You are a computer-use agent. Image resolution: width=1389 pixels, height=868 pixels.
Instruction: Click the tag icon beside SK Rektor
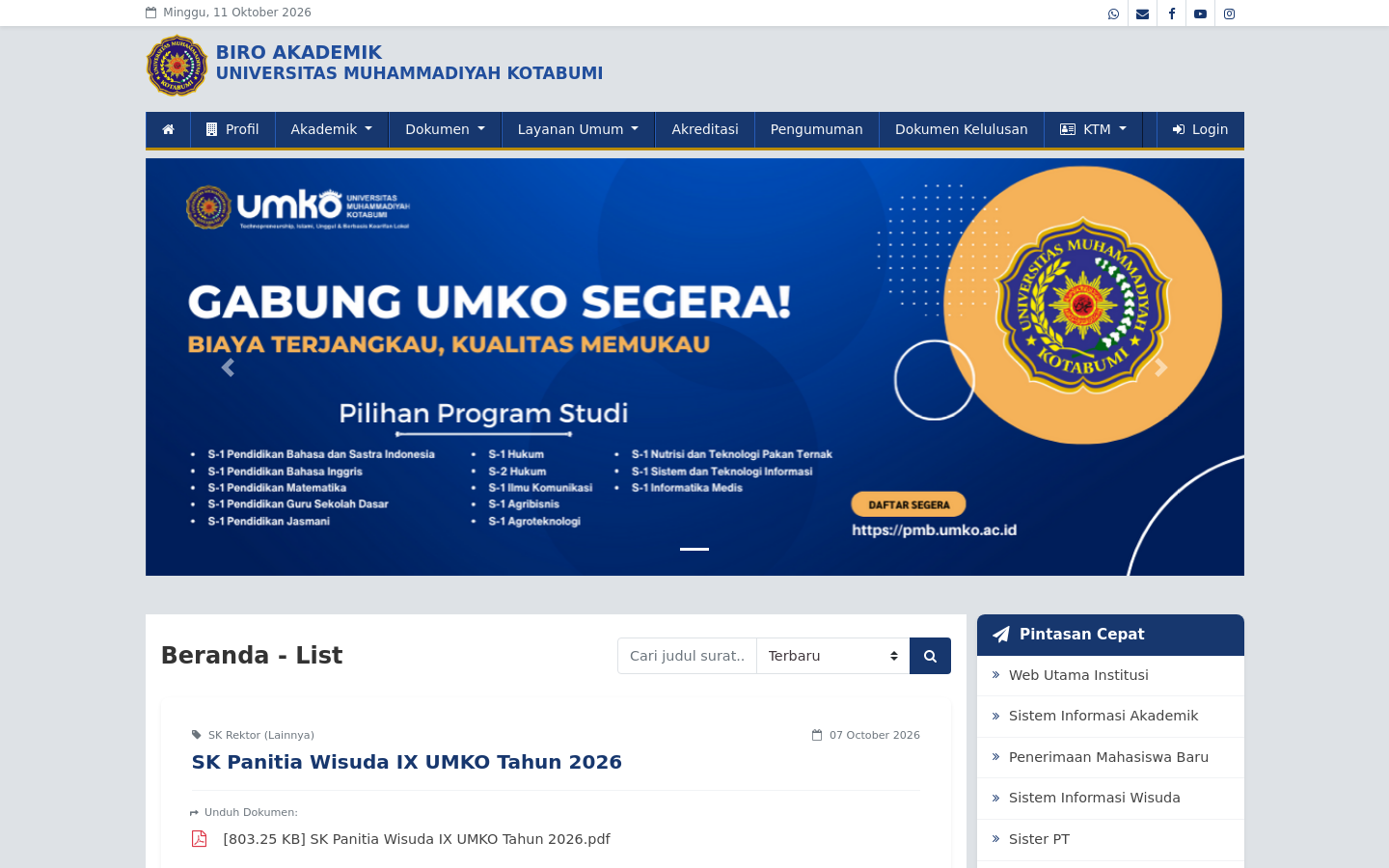[x=197, y=735]
